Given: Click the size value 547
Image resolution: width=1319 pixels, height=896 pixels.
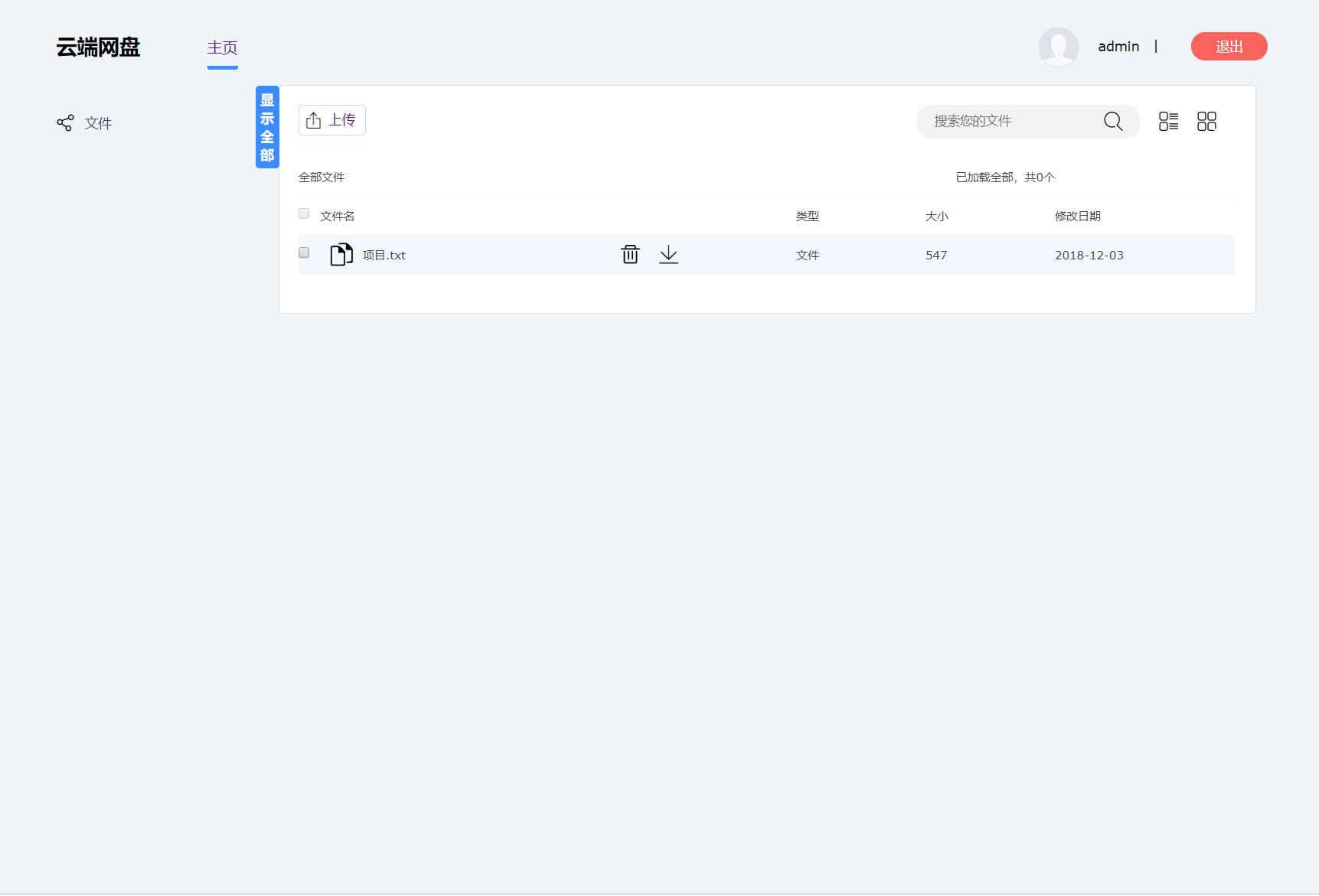Looking at the screenshot, I should point(936,256).
